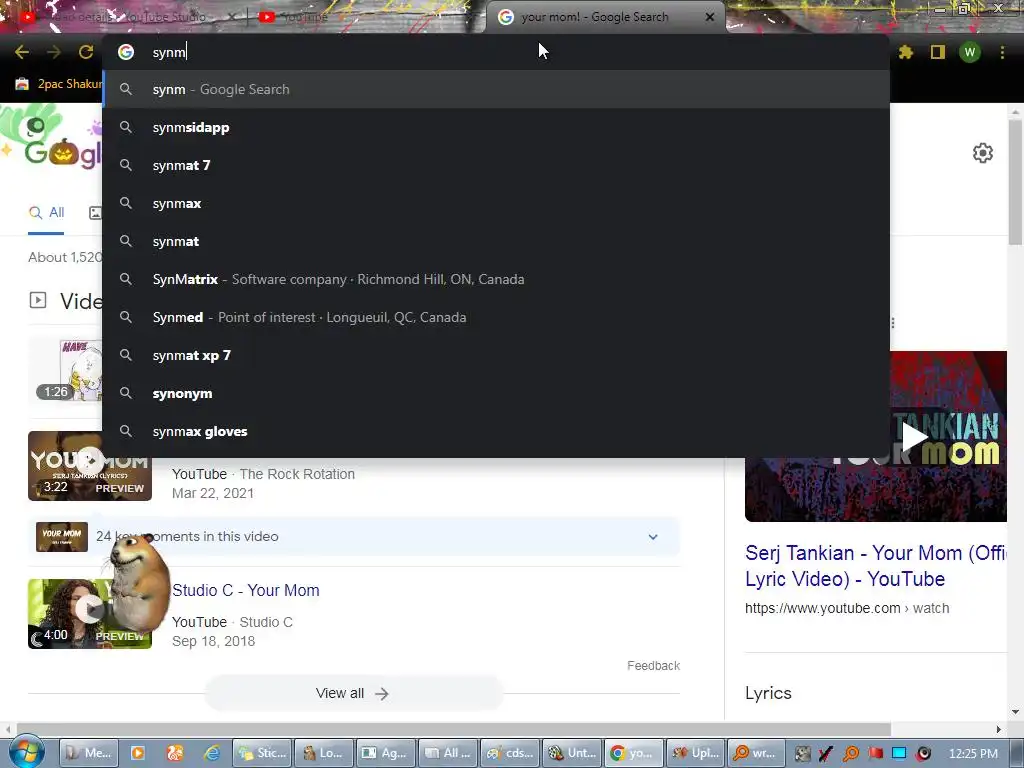
Task: Open the 'Upl...' taskbar button
Action: click(x=696, y=753)
